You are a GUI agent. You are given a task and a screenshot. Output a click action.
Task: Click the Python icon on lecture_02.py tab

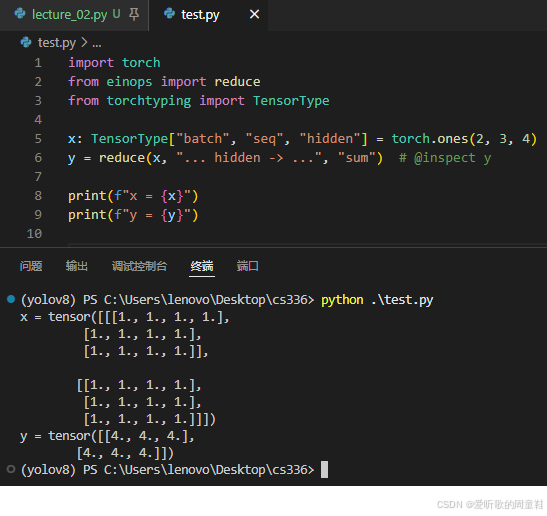point(20,14)
